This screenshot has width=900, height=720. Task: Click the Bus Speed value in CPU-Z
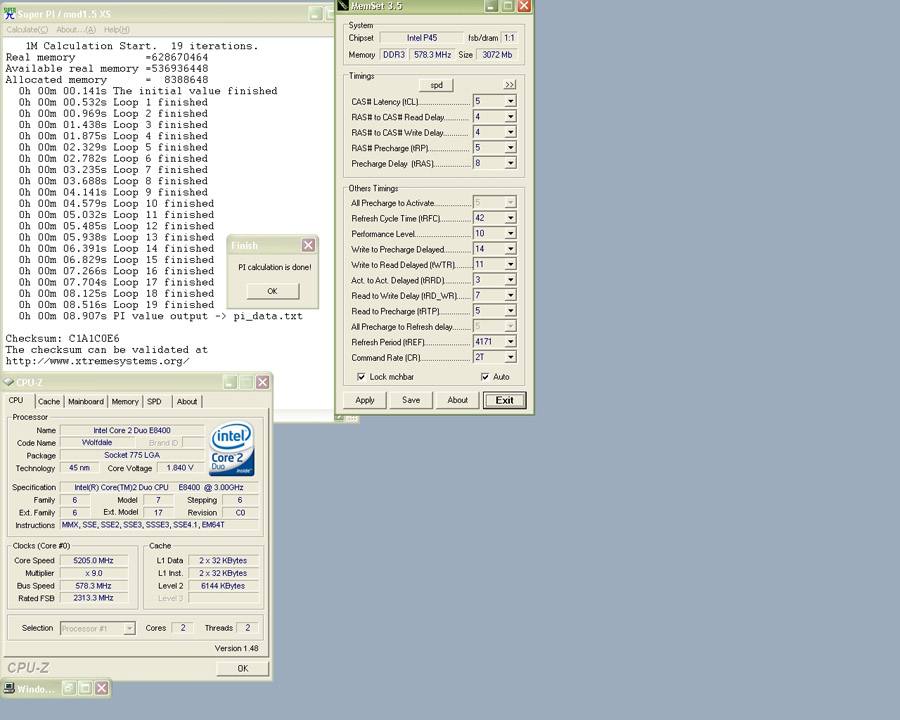click(x=94, y=586)
